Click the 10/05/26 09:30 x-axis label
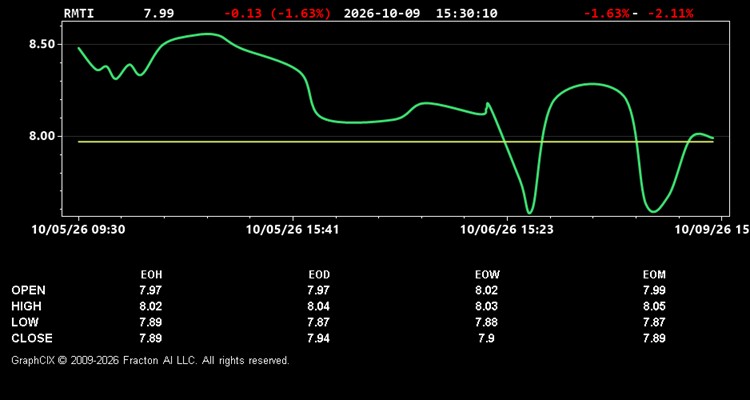Viewport: 750px width, 400px height. [x=78, y=230]
